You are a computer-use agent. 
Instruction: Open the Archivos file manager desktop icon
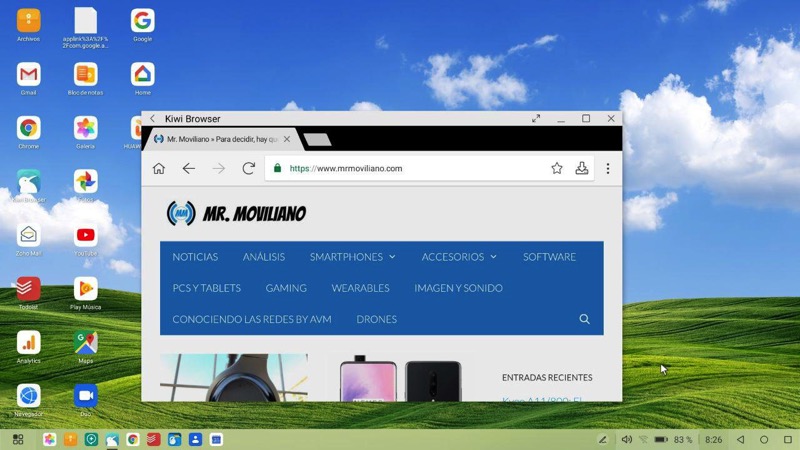(x=29, y=21)
